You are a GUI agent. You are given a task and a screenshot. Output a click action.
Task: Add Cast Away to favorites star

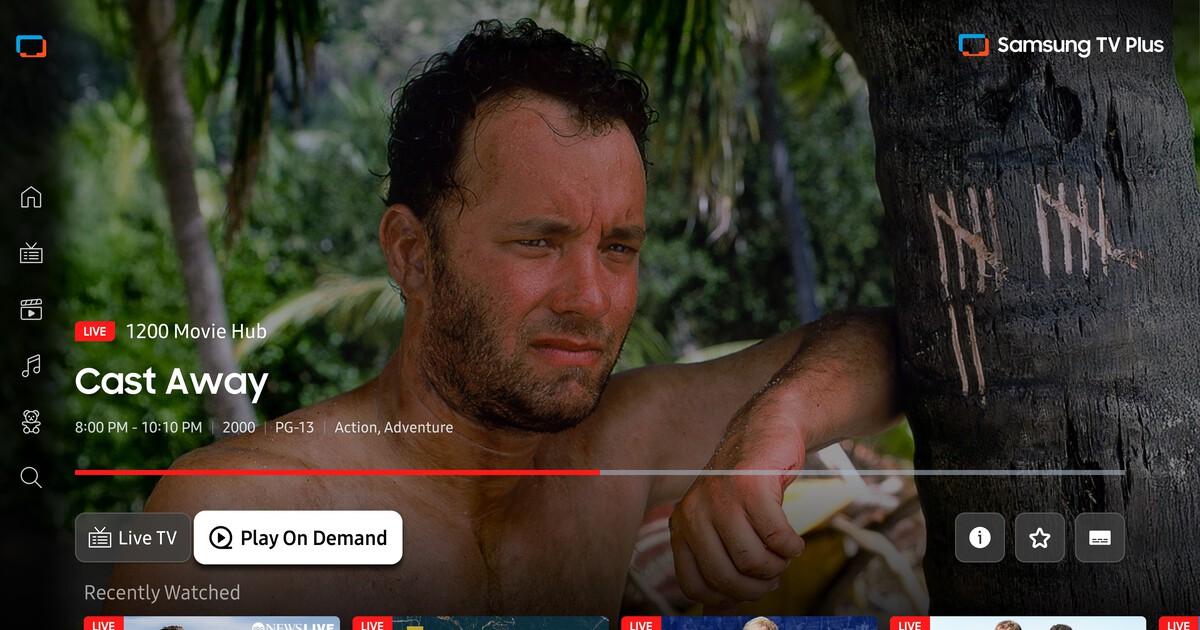[1040, 538]
